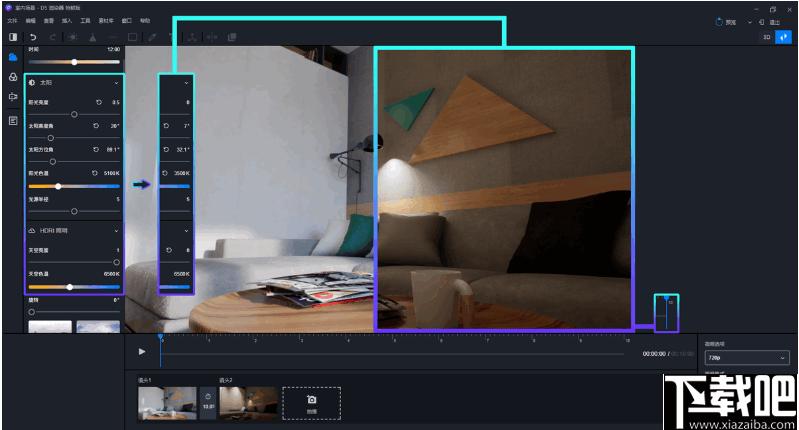Click the blue timeline playhead marker
The width and height of the screenshot is (799, 430).
161,337
